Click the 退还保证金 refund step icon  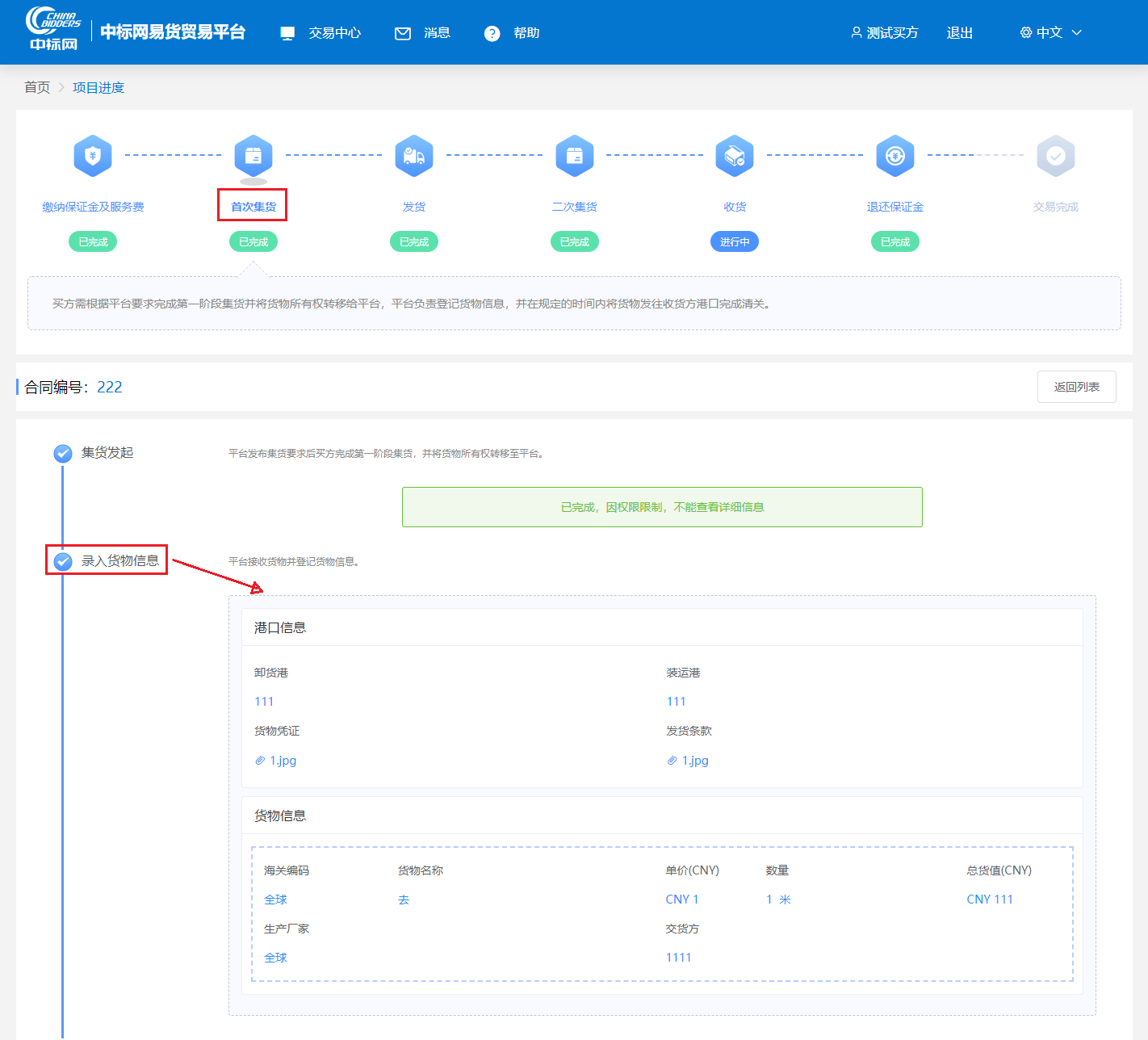[x=895, y=156]
